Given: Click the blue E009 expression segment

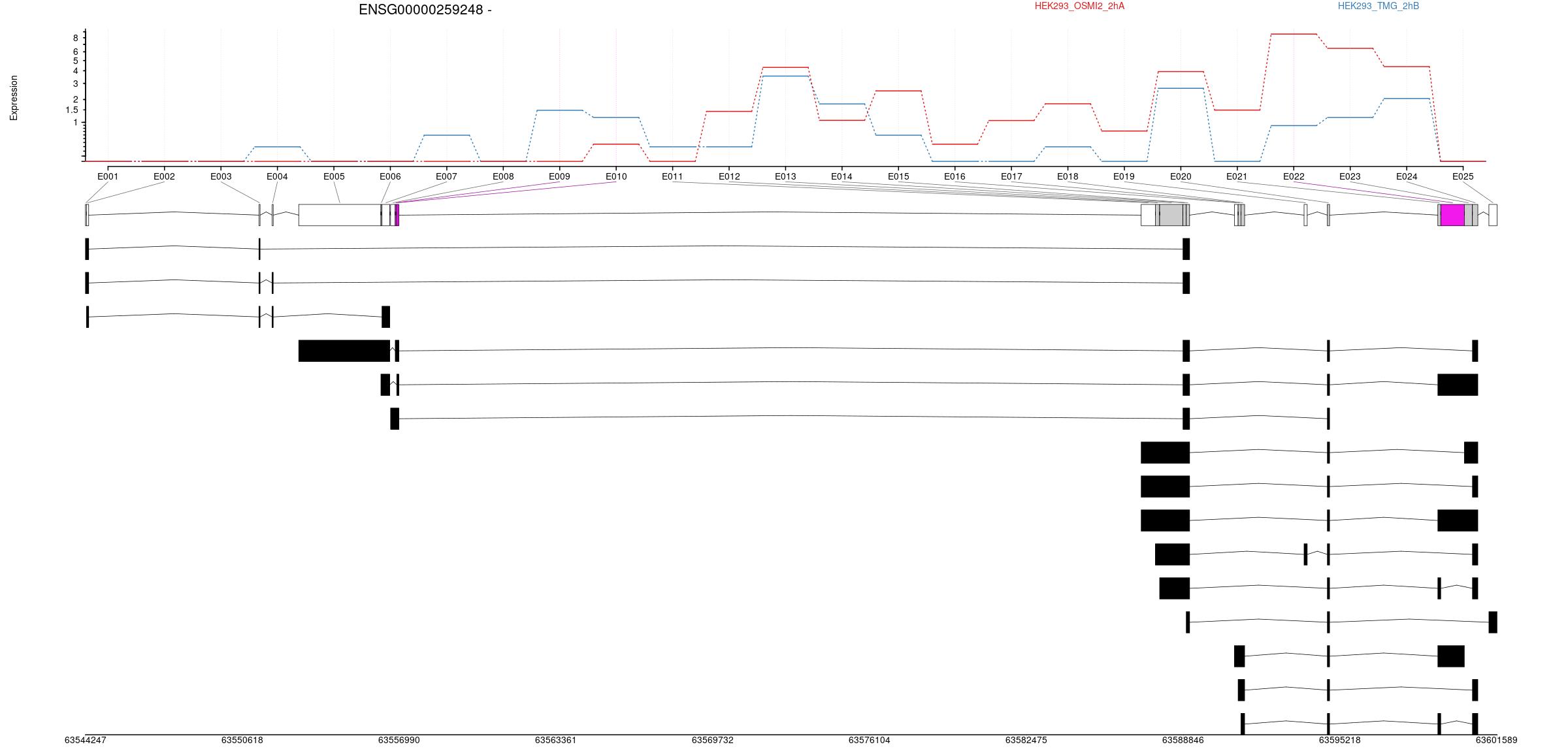Looking at the screenshot, I should coord(559,110).
